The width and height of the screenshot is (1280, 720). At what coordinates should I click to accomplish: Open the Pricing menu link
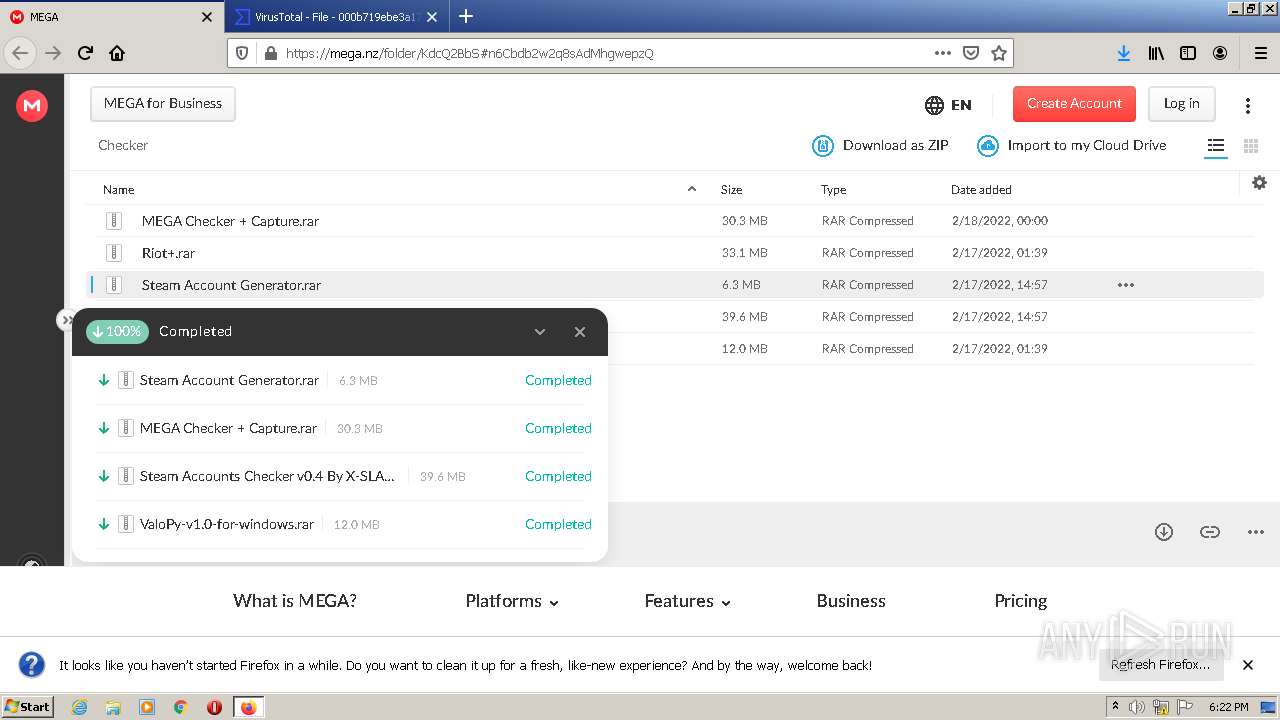tap(1021, 601)
